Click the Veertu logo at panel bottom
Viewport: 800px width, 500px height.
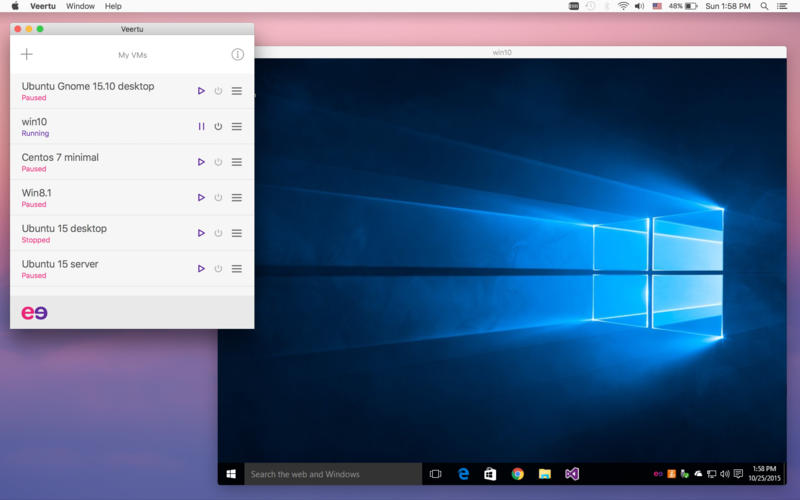pyautogui.click(x=34, y=313)
